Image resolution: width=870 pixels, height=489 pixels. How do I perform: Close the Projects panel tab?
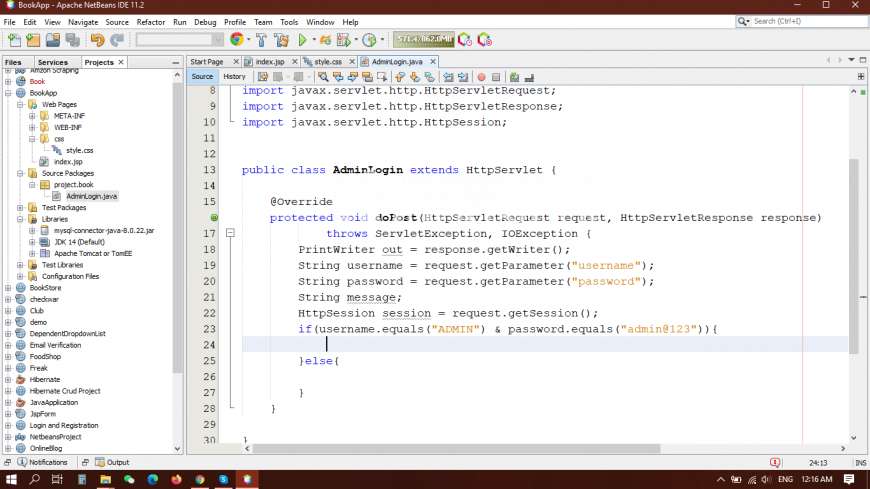[120, 62]
